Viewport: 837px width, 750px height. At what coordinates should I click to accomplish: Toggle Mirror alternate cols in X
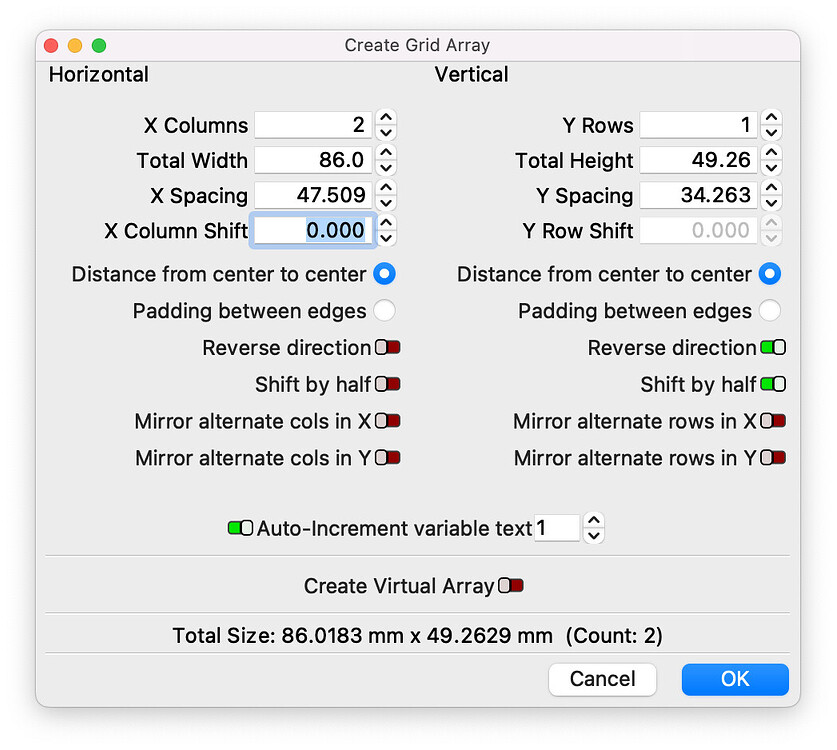click(388, 421)
